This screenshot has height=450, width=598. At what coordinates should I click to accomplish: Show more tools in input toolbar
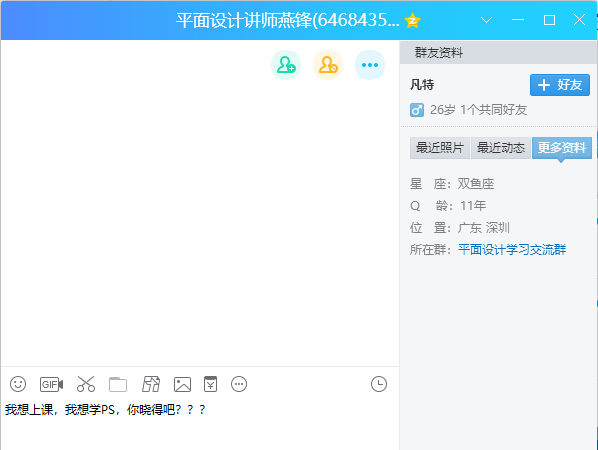click(x=239, y=384)
